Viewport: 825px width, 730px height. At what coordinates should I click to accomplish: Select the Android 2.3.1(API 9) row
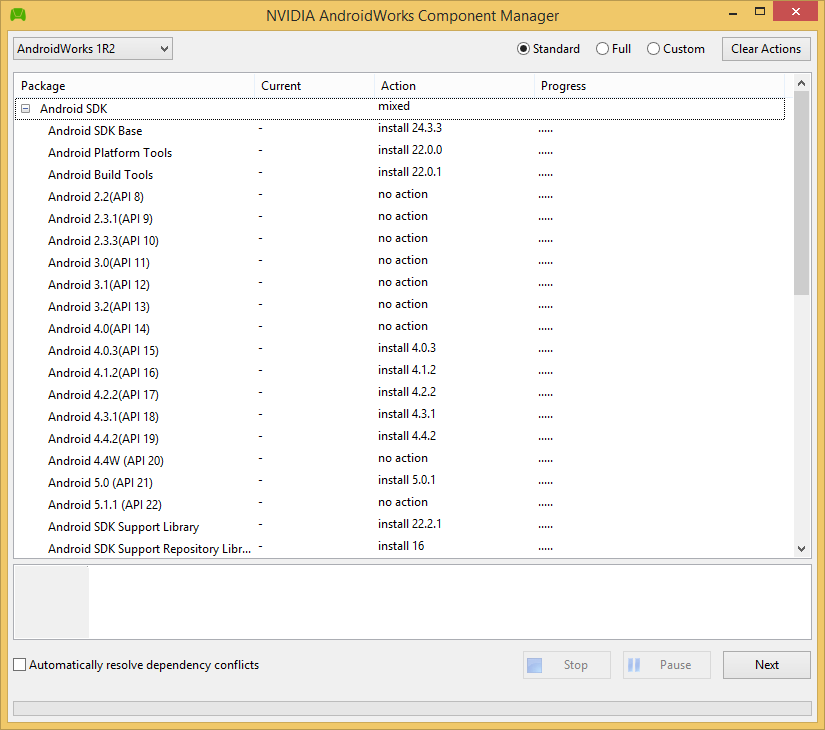click(x=400, y=218)
